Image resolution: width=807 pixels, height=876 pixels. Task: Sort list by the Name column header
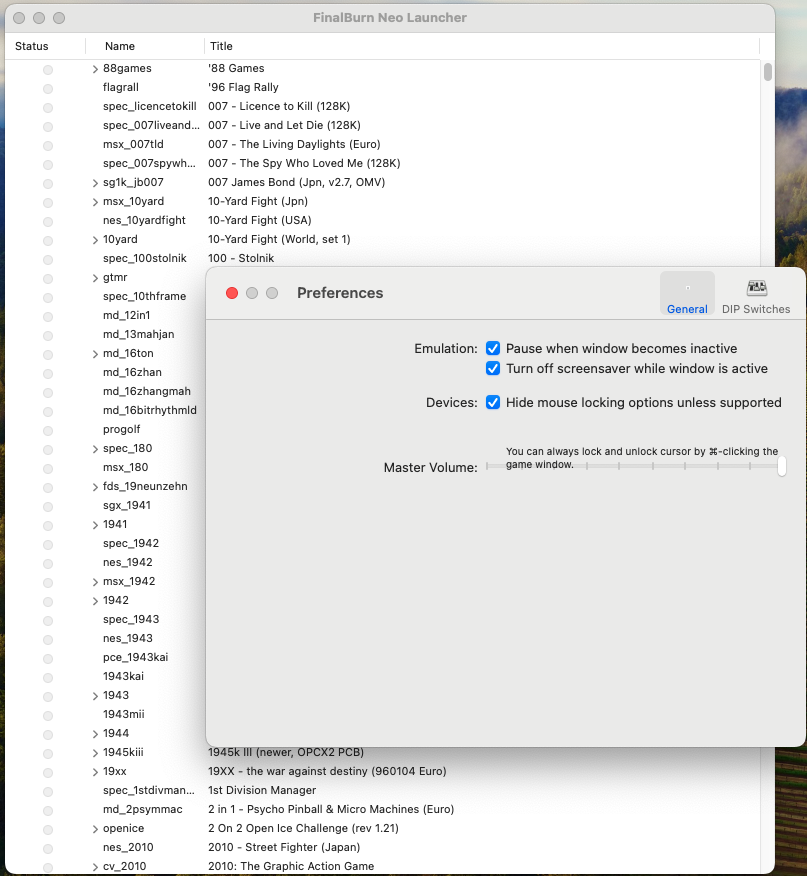click(x=120, y=46)
